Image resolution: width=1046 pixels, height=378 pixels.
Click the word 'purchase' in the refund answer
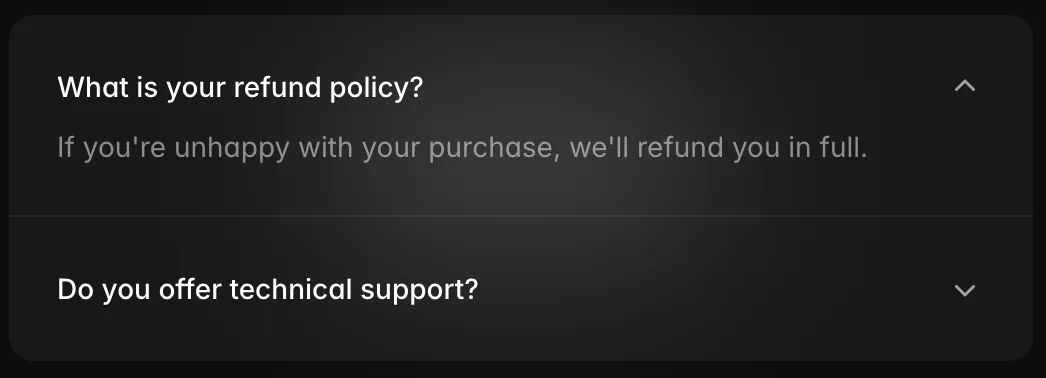[494, 149]
